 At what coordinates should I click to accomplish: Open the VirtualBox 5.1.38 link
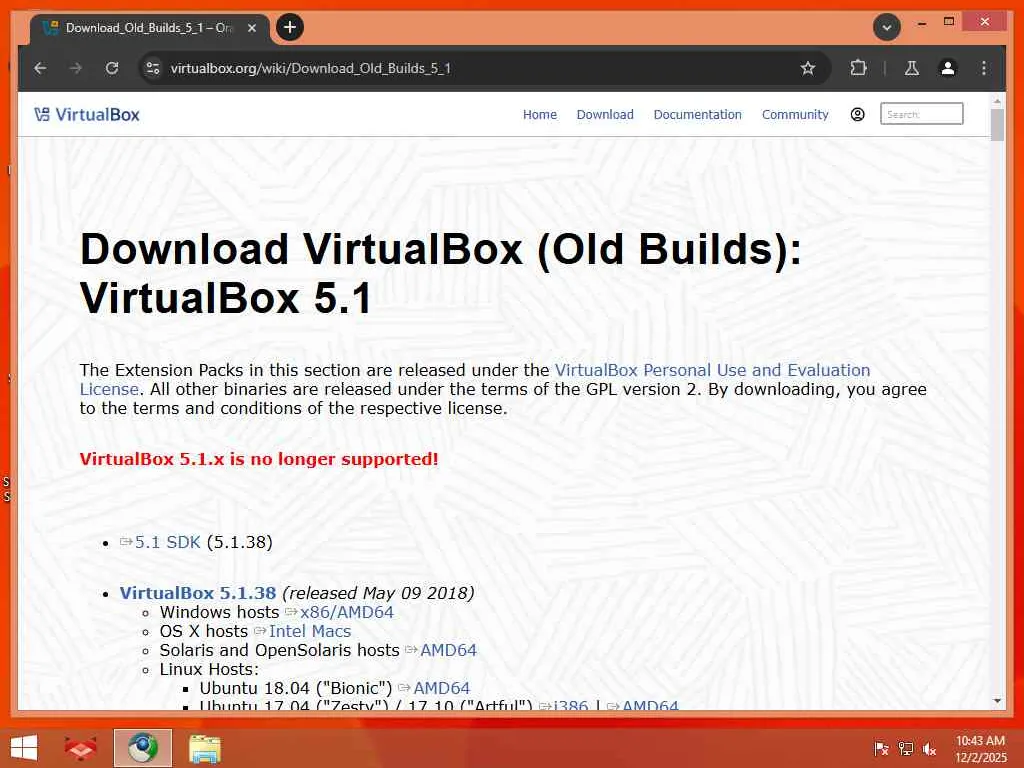[198, 593]
